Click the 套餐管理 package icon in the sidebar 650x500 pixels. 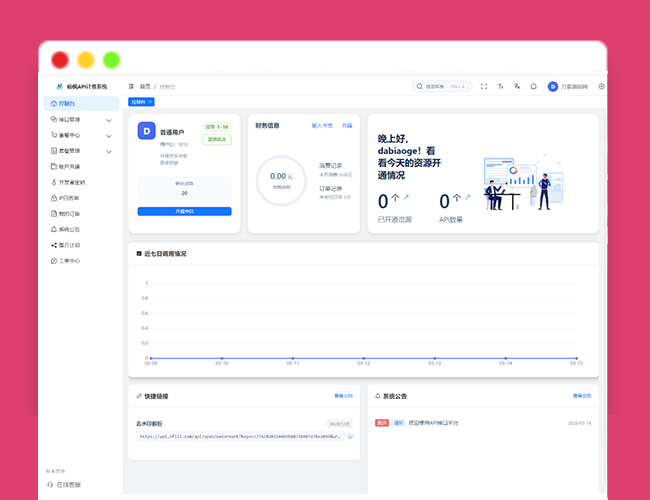(x=54, y=151)
